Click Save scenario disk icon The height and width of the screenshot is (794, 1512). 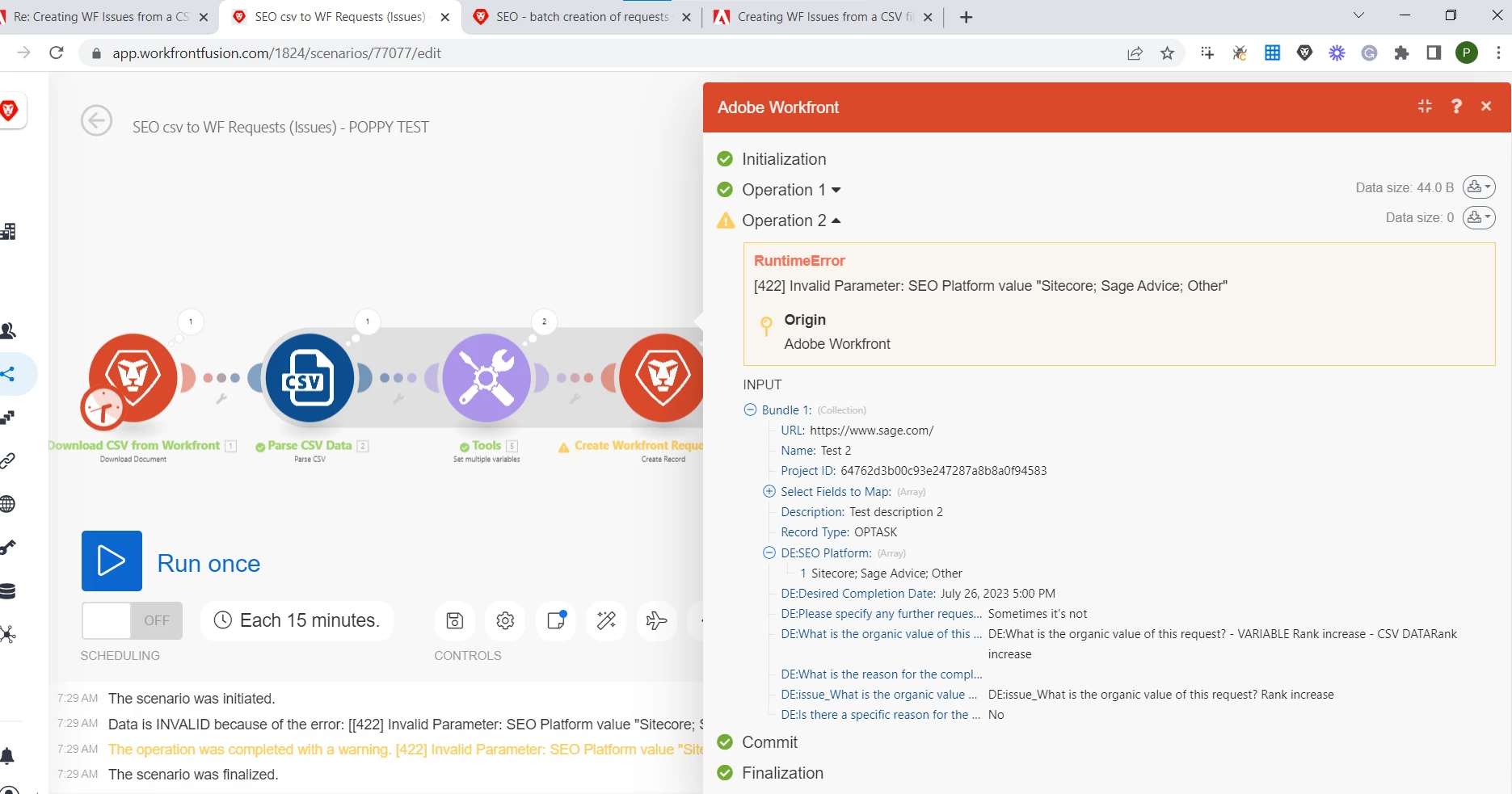(x=455, y=620)
